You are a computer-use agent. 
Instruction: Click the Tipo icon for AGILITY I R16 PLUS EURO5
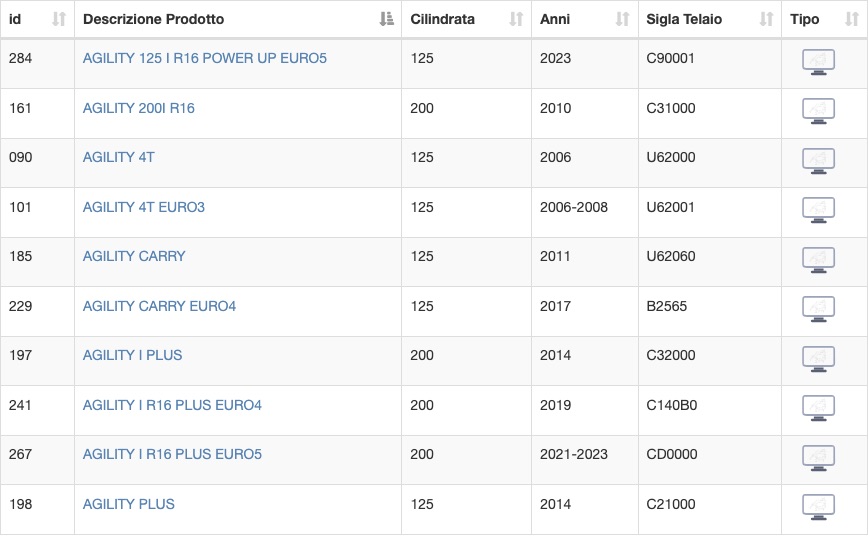[818, 458]
